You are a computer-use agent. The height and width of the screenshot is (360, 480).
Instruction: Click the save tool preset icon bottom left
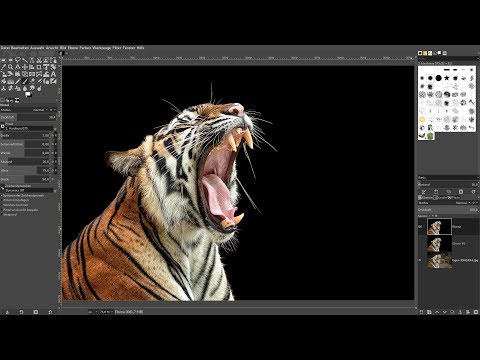7,312
